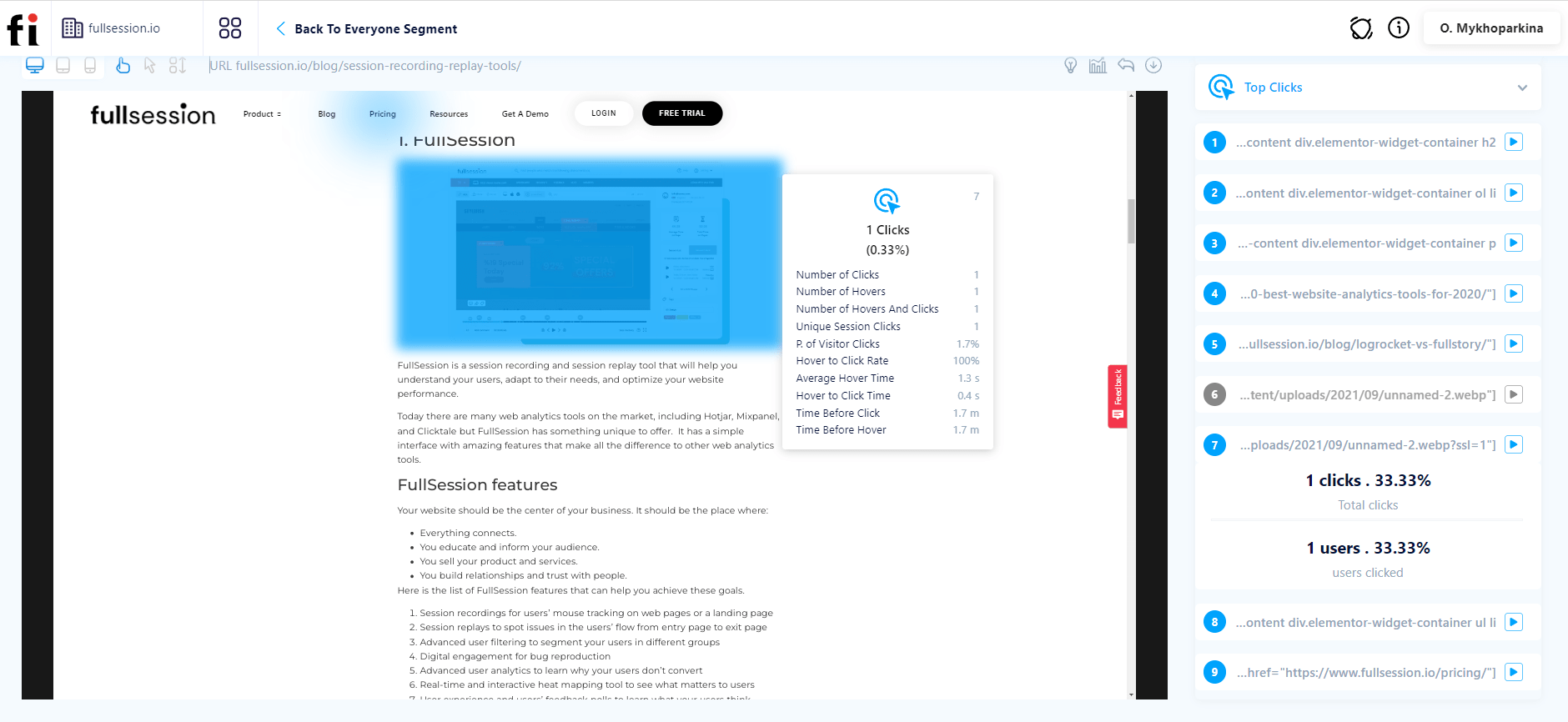
Task: Open the fi logo home
Action: (x=23, y=29)
